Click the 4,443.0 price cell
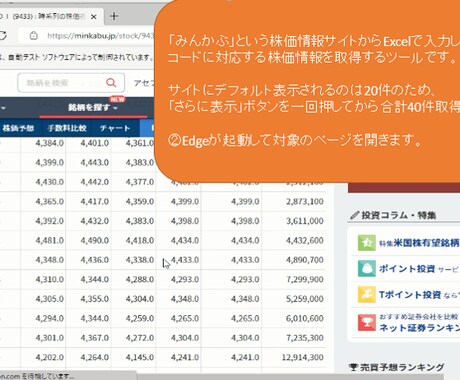Screen dimensions: 460x380 pos(95,162)
